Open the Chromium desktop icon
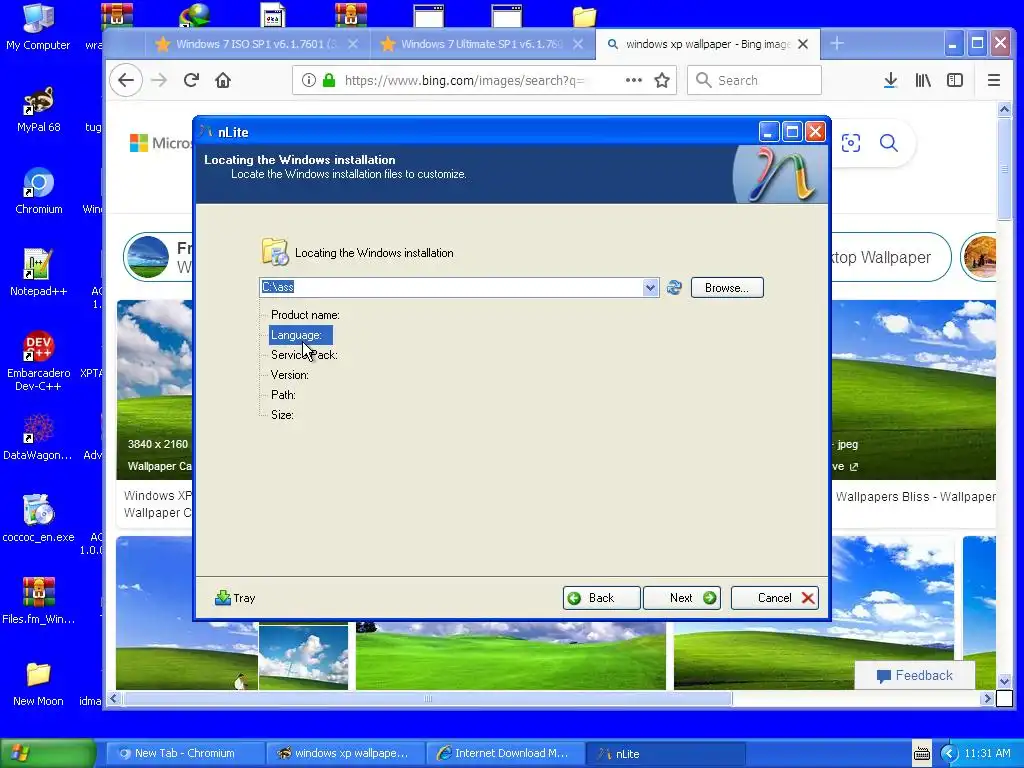Image resolution: width=1024 pixels, height=768 pixels. click(x=38, y=191)
